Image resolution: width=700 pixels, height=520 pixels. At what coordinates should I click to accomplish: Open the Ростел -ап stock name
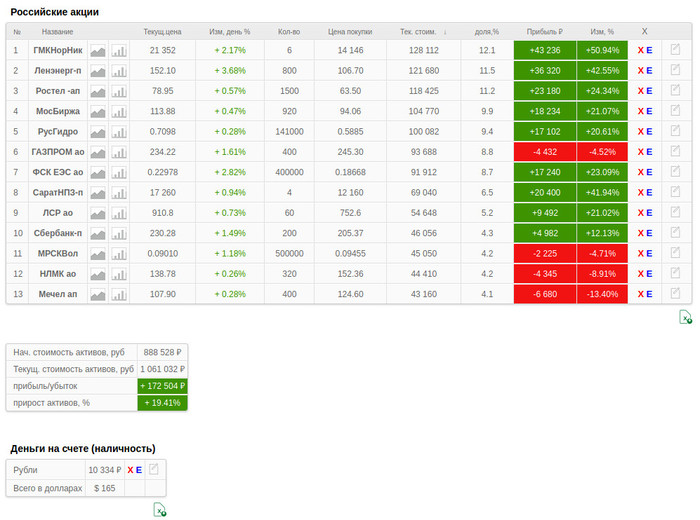click(57, 91)
